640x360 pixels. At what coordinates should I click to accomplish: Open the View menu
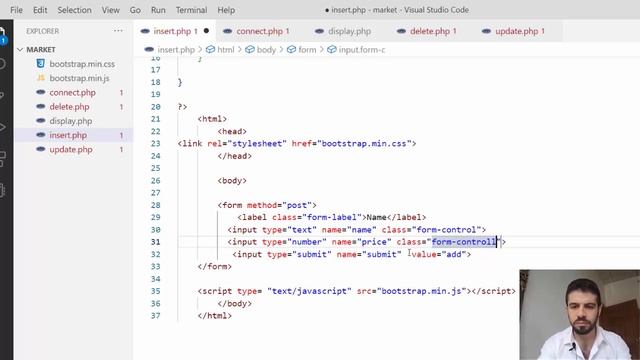(111, 10)
